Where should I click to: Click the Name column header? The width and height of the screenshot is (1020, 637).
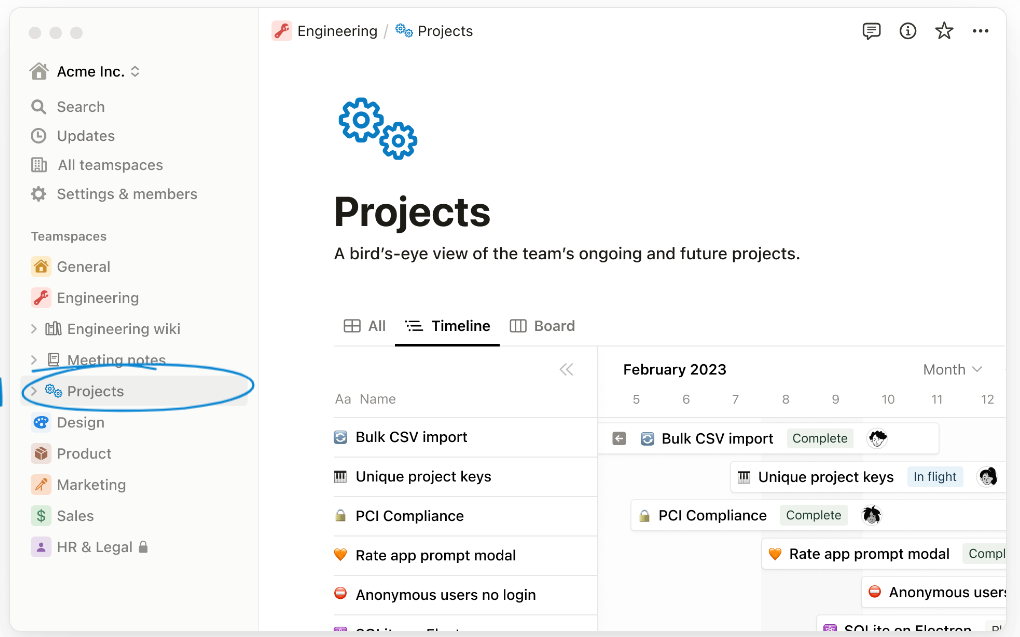366,399
